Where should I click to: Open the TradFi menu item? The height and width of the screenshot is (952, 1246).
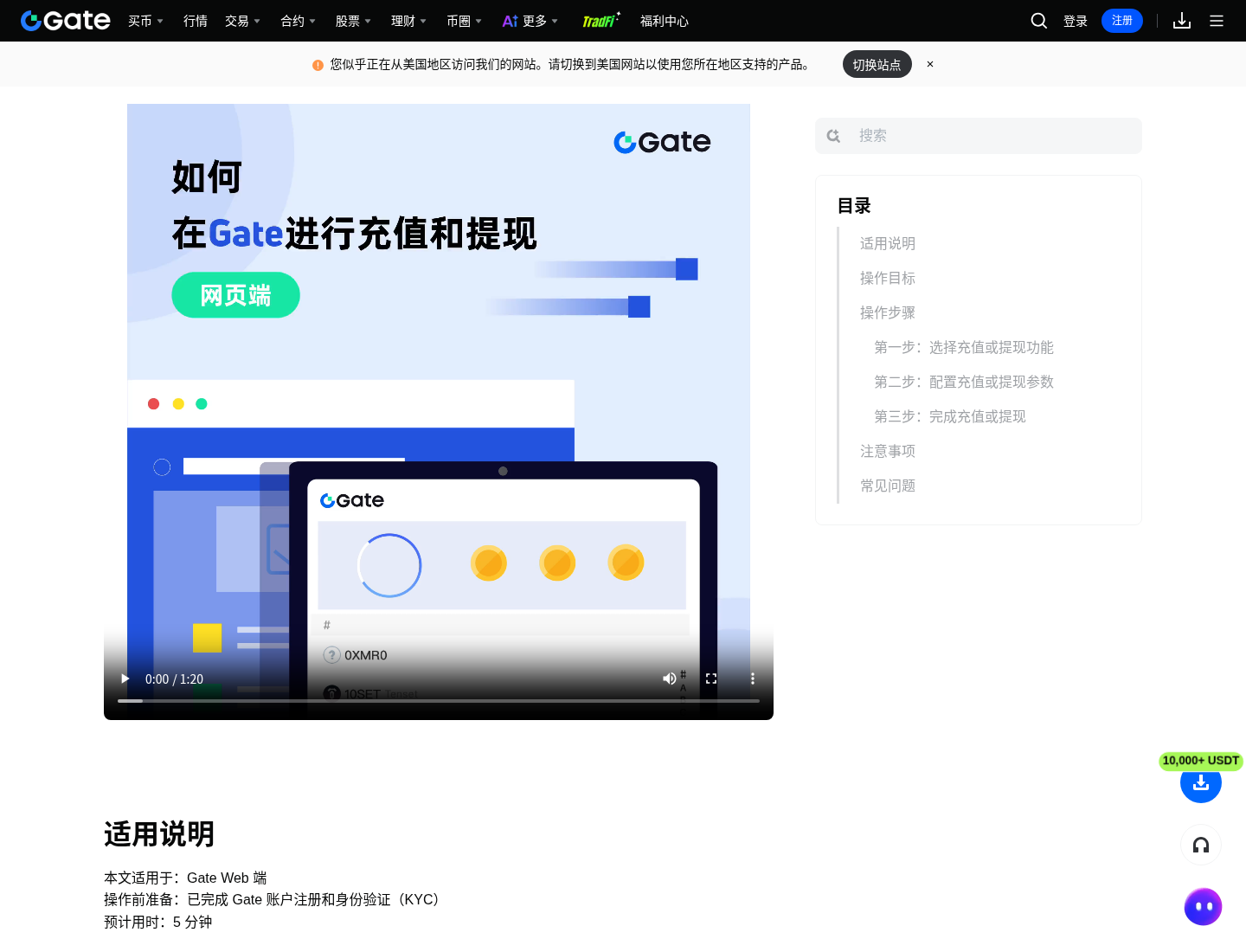coord(601,20)
